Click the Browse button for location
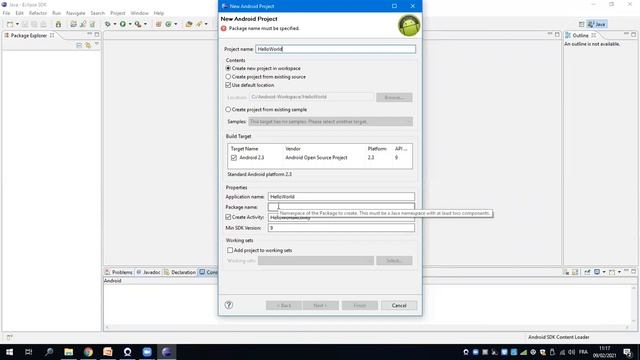 coord(394,97)
